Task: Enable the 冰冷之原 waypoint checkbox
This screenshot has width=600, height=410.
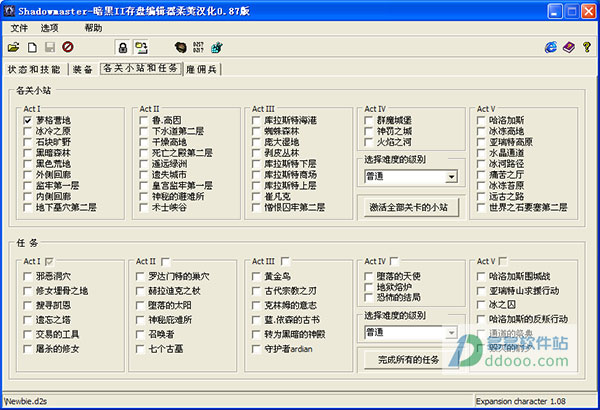Action: [x=28, y=131]
